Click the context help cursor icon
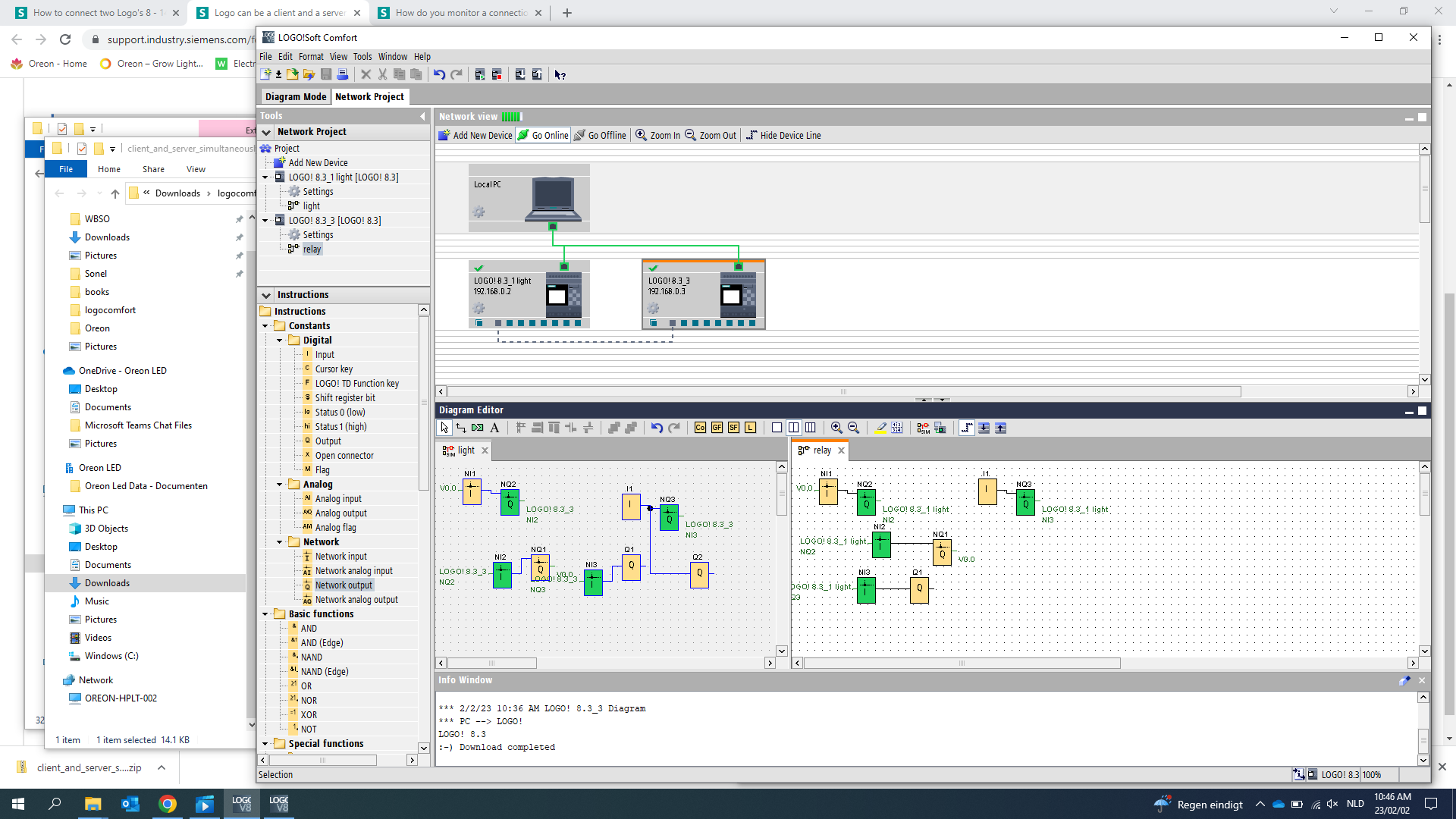 pyautogui.click(x=560, y=74)
